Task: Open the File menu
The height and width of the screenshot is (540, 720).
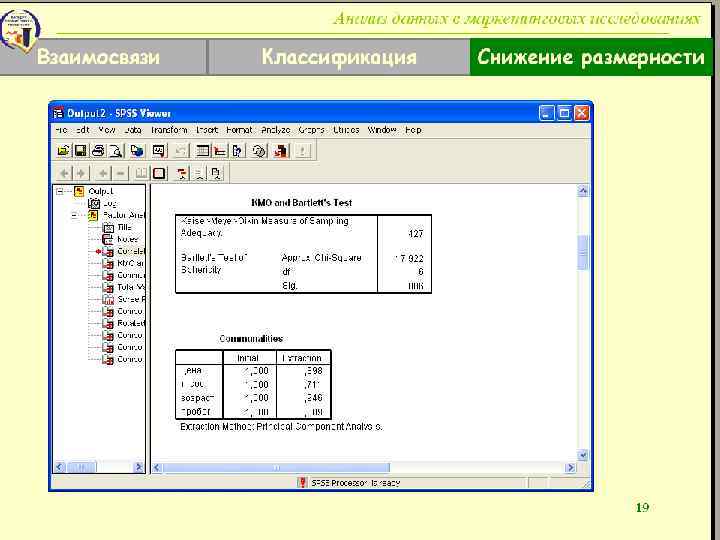Action: point(61,130)
